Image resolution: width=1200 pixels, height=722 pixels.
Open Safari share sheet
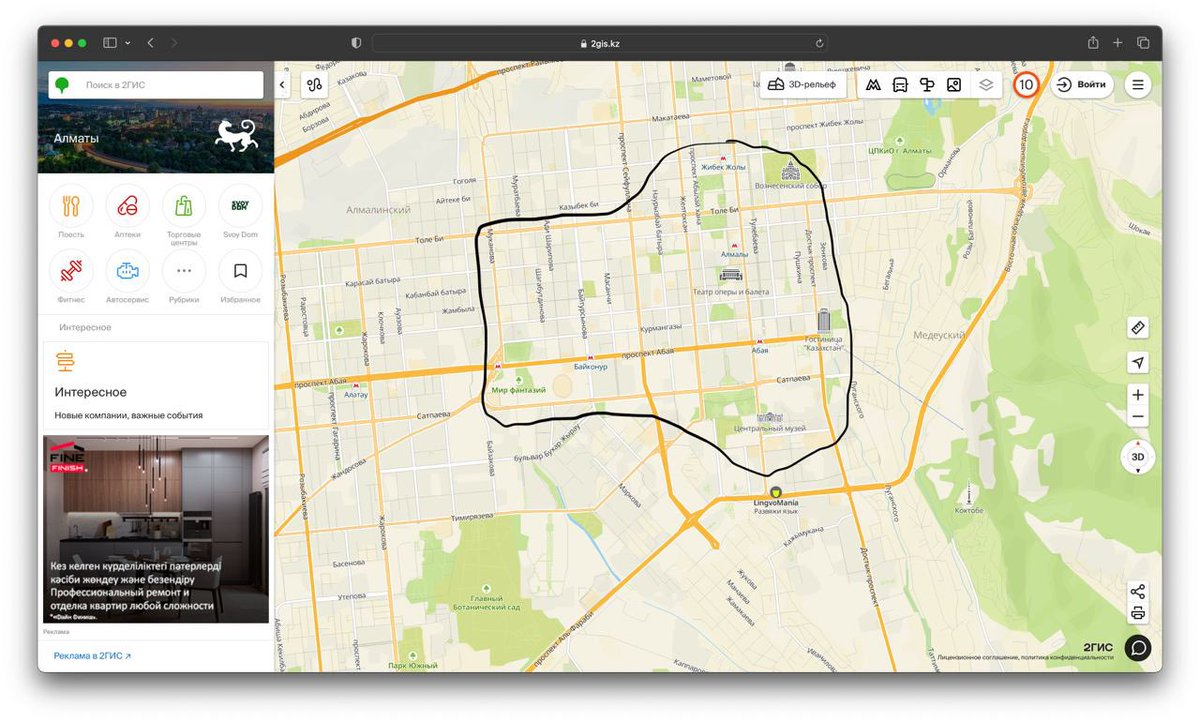(1093, 42)
